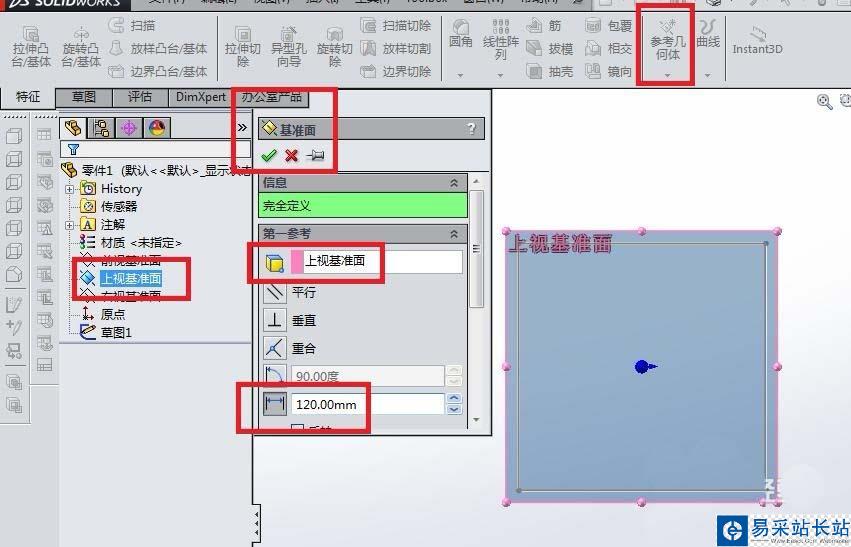Screen dimensions: 851x547
Task: Collapse the 信息 section
Action: [454, 183]
